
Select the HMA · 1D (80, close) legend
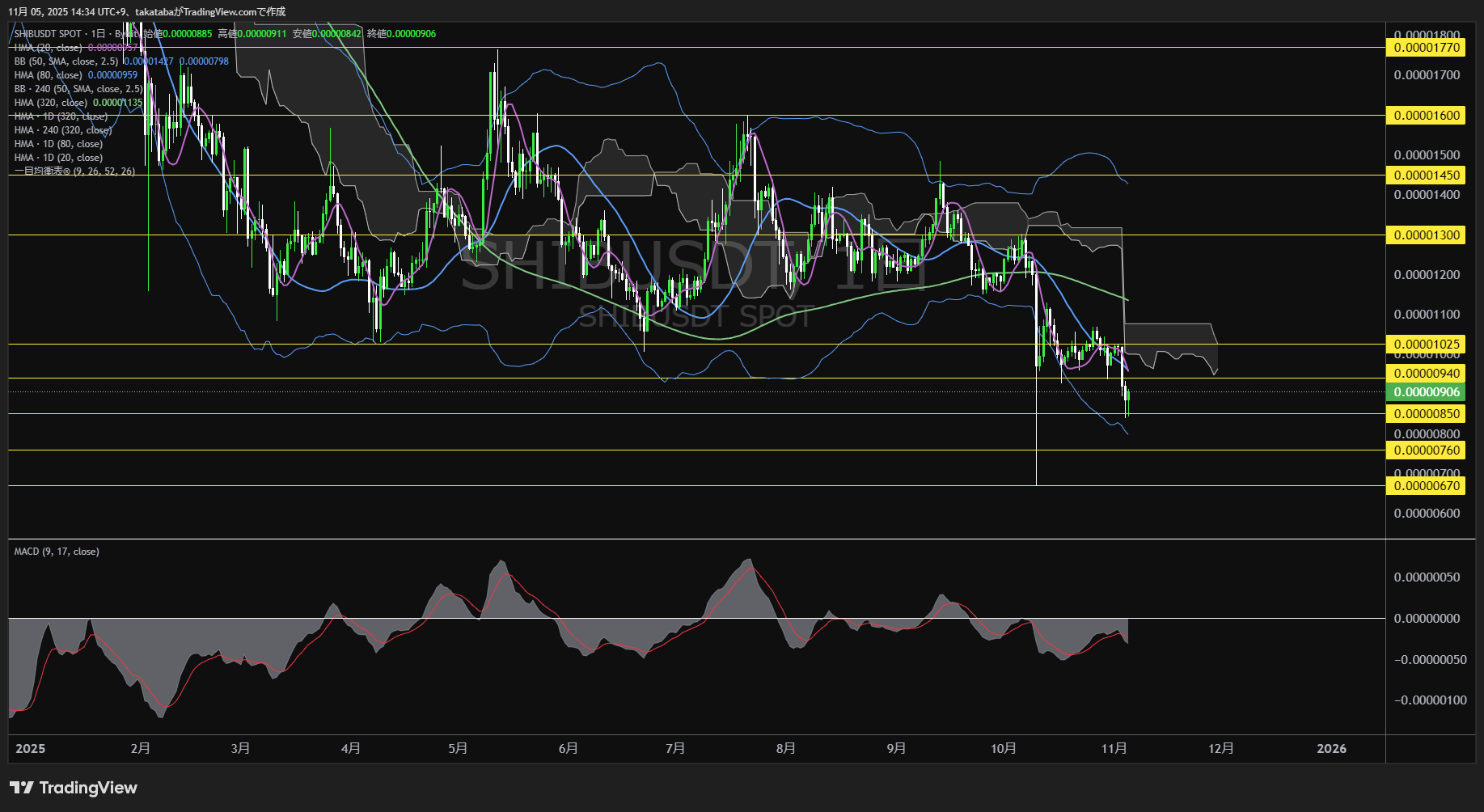58,144
